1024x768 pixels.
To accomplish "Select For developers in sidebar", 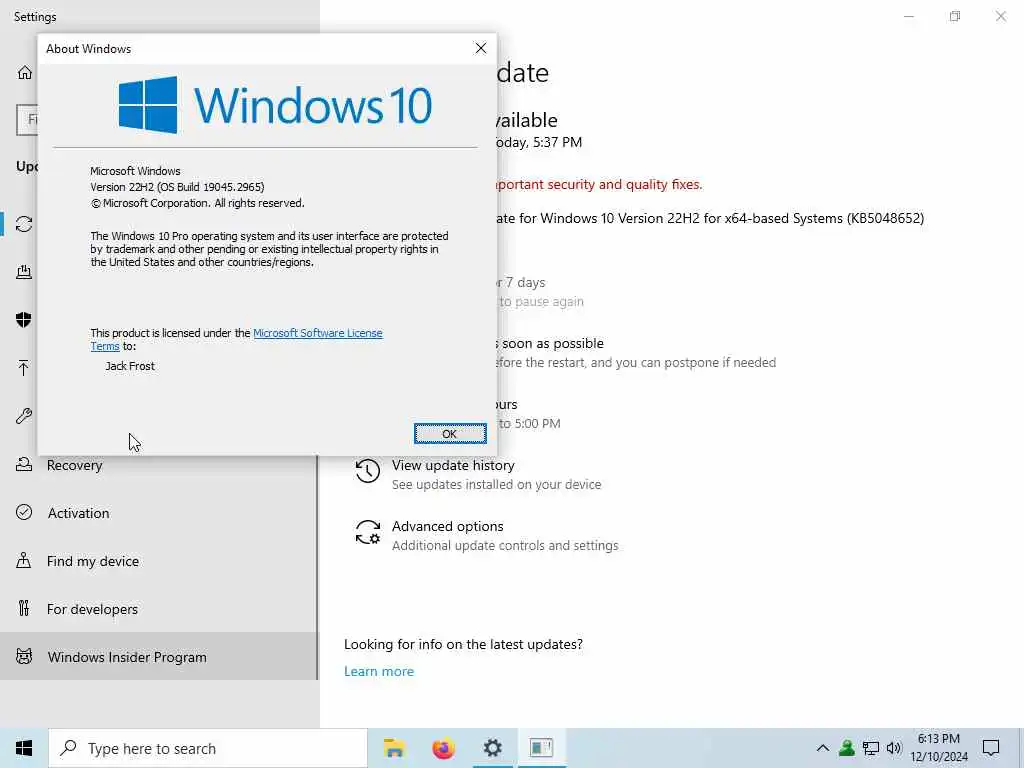I will (159, 609).
